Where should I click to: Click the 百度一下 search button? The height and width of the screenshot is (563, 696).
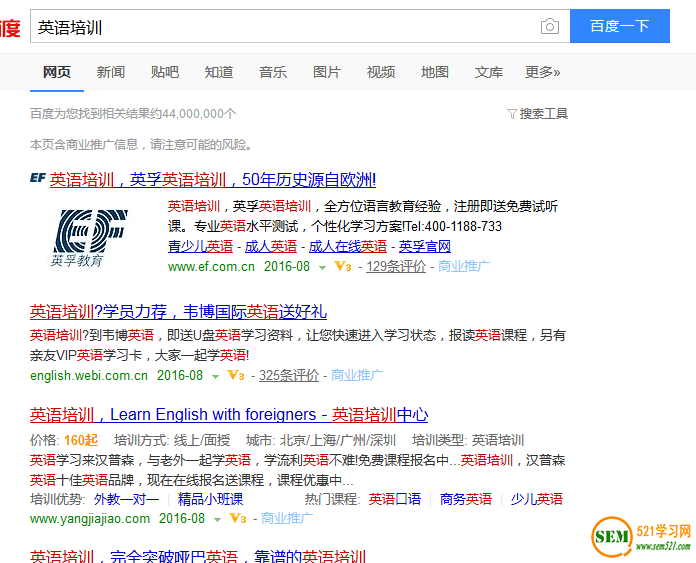click(x=620, y=26)
